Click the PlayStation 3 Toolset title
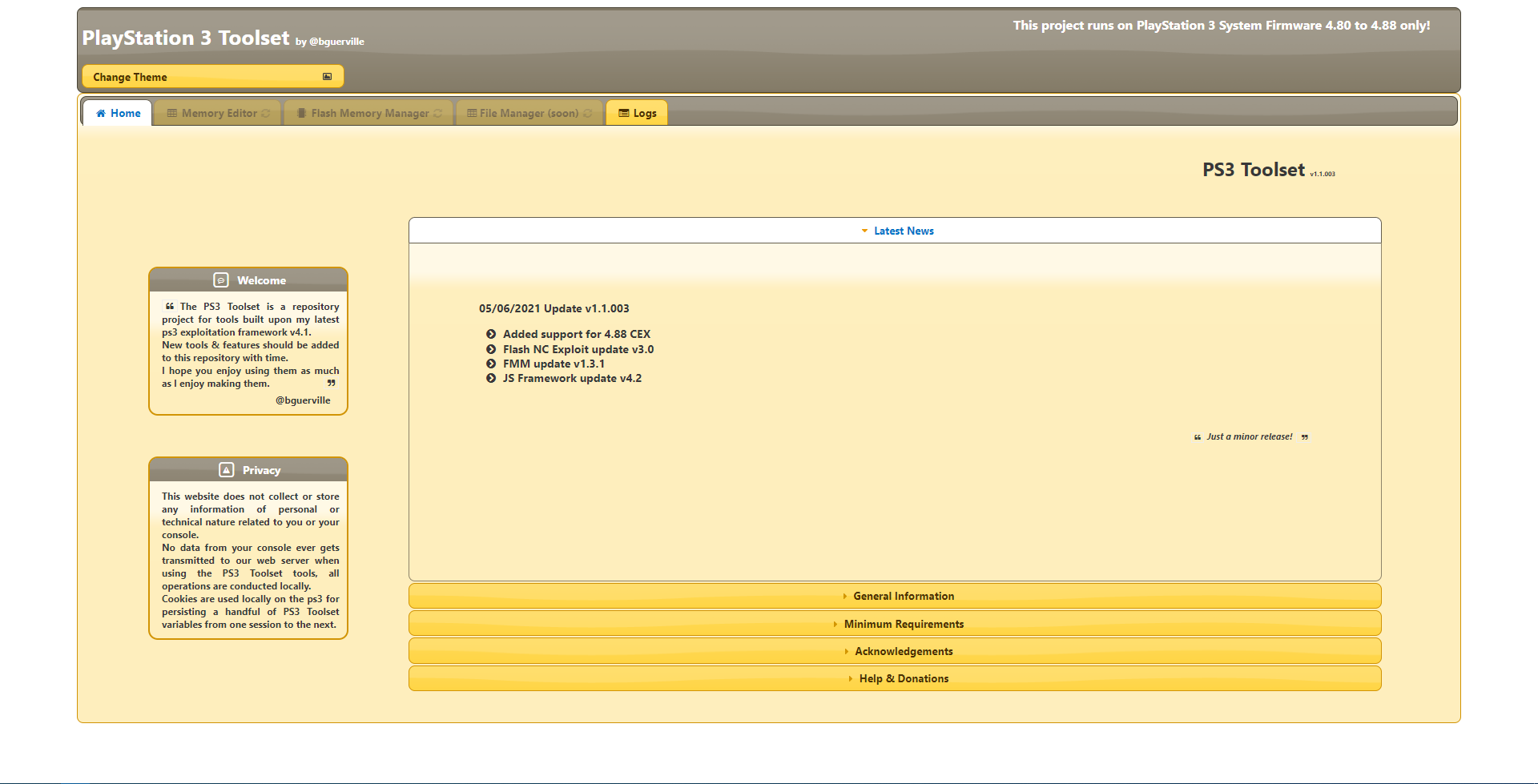Viewport: 1538px width, 784px height. [x=186, y=38]
